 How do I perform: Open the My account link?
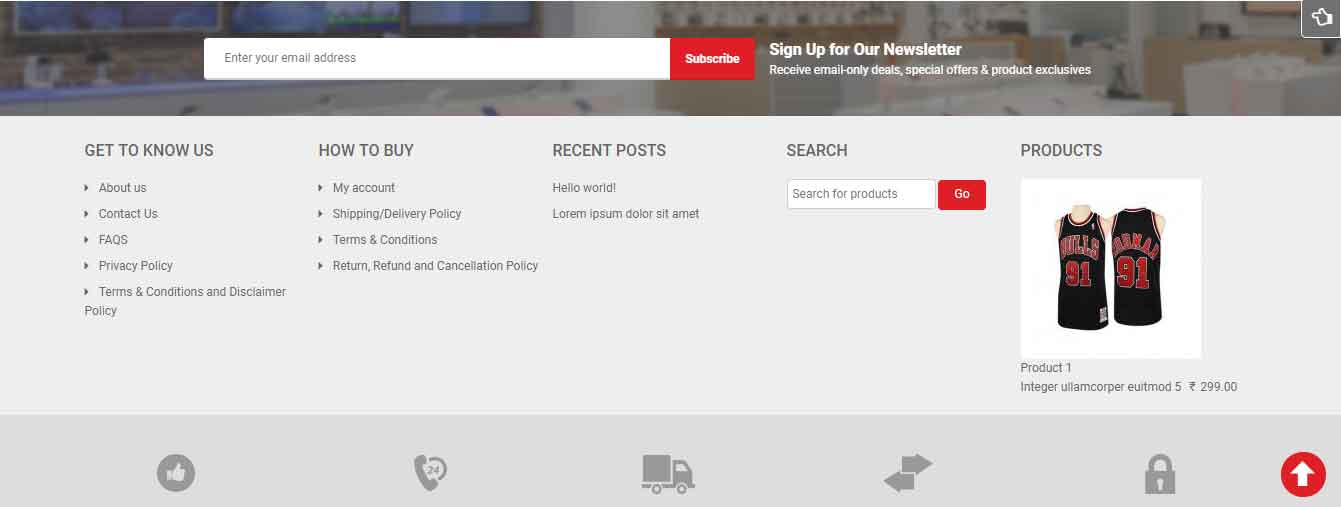tap(364, 188)
